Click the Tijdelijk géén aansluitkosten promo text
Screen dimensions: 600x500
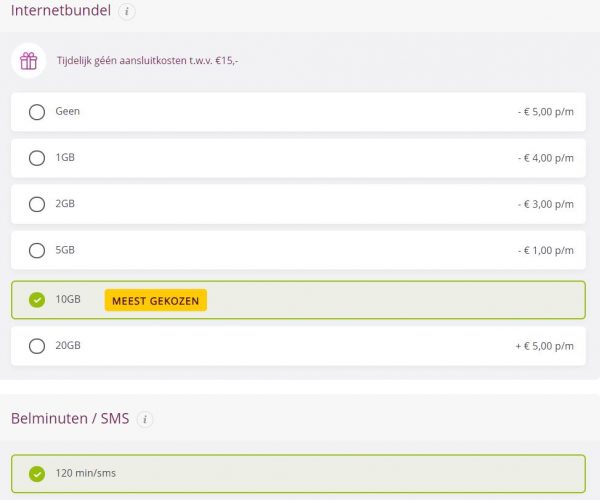[147, 61]
